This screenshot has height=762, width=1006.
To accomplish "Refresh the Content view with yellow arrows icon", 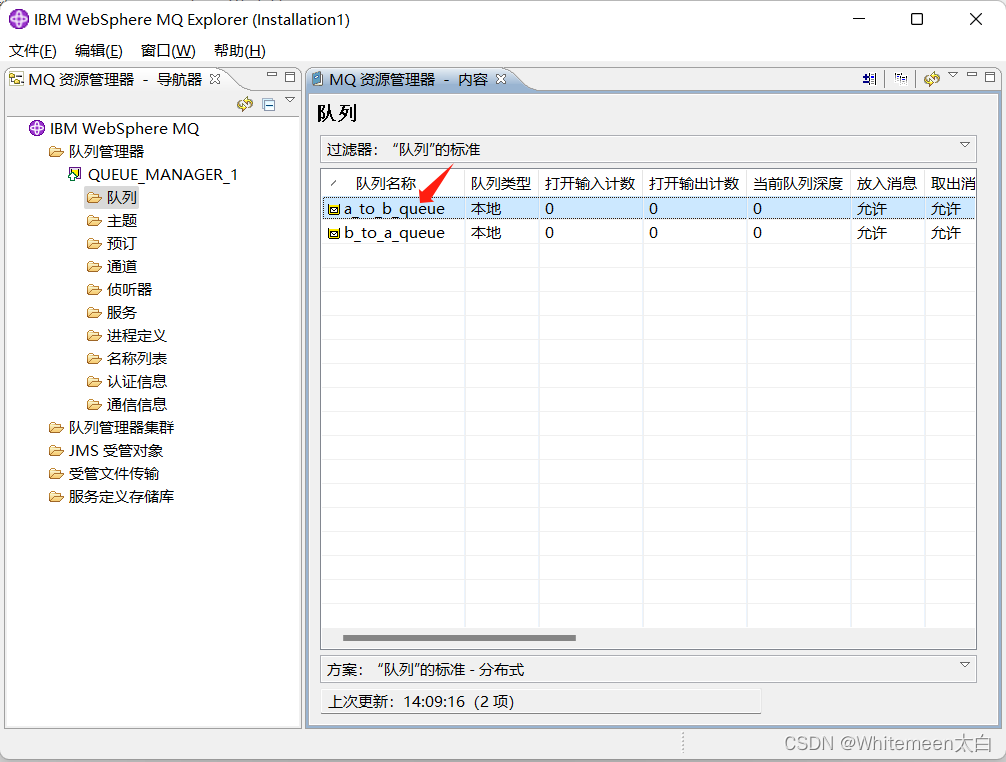I will 932,79.
